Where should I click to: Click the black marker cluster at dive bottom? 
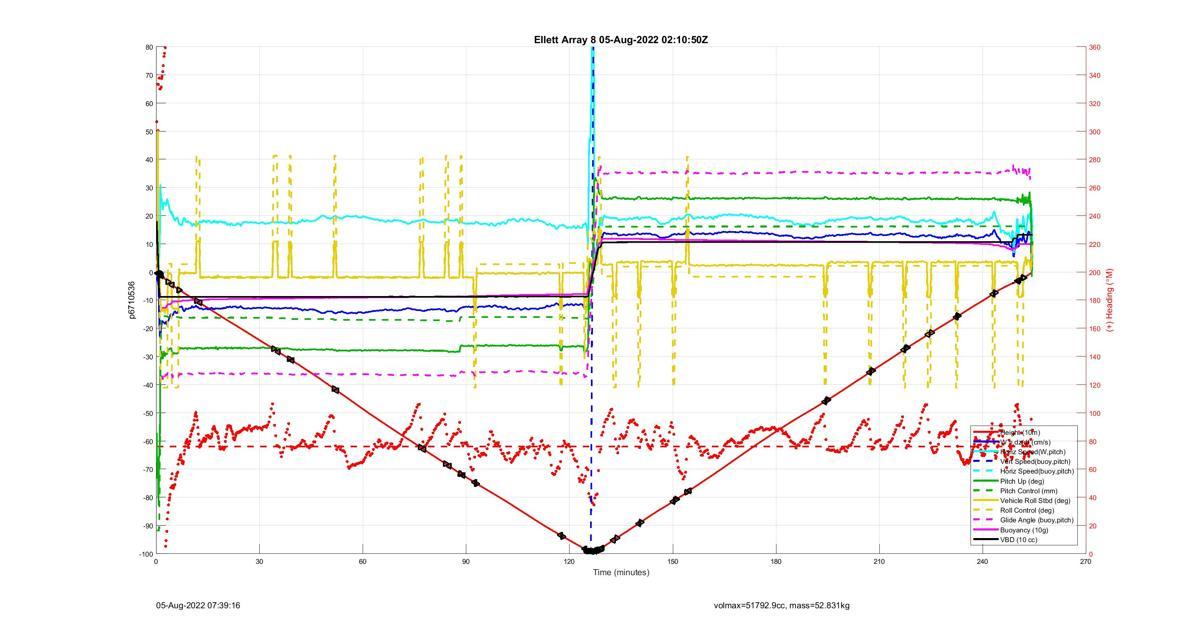[593, 550]
